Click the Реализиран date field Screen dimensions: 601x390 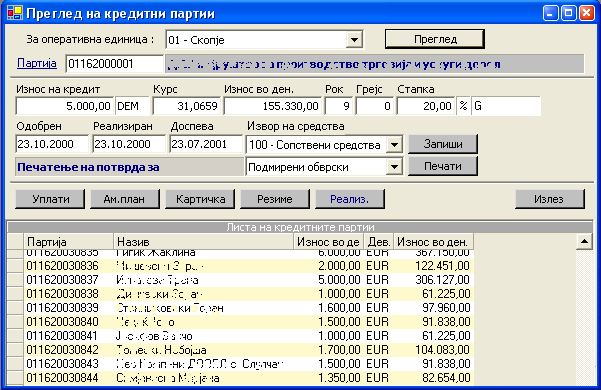click(x=129, y=144)
